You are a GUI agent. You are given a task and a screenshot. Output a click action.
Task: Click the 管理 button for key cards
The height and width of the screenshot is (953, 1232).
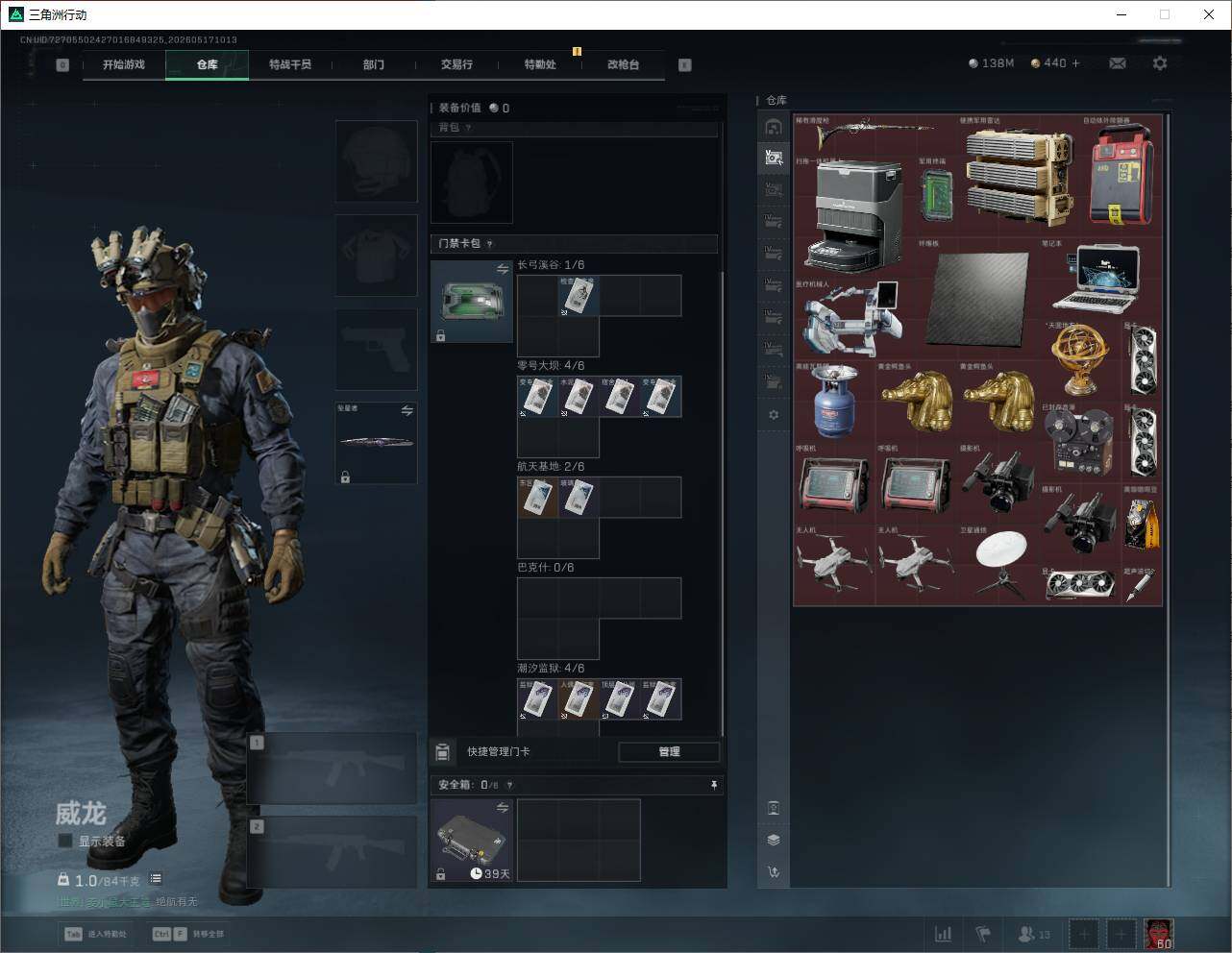coord(669,751)
